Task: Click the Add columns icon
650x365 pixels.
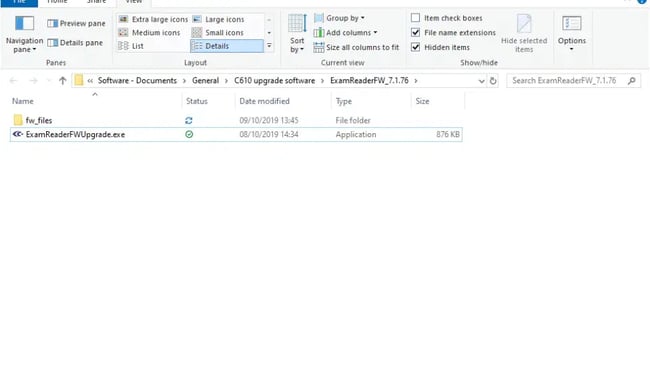Action: [318, 33]
